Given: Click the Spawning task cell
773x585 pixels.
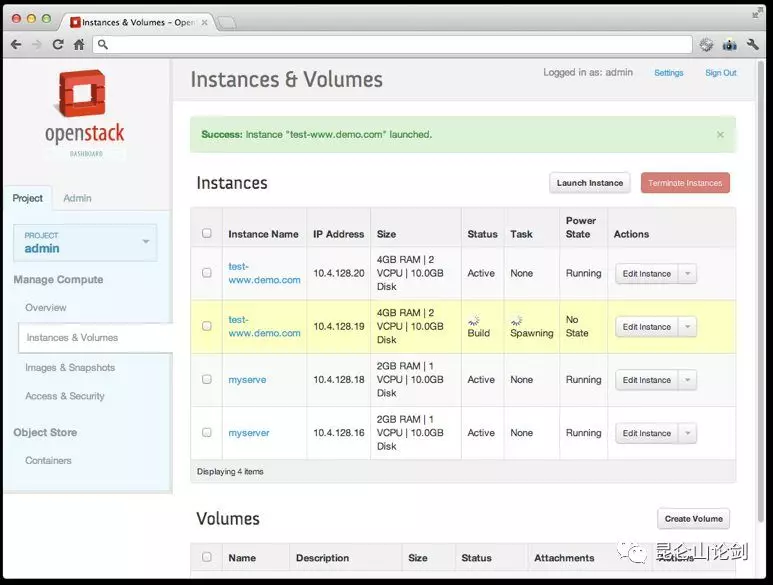Looking at the screenshot, I should [x=531, y=327].
